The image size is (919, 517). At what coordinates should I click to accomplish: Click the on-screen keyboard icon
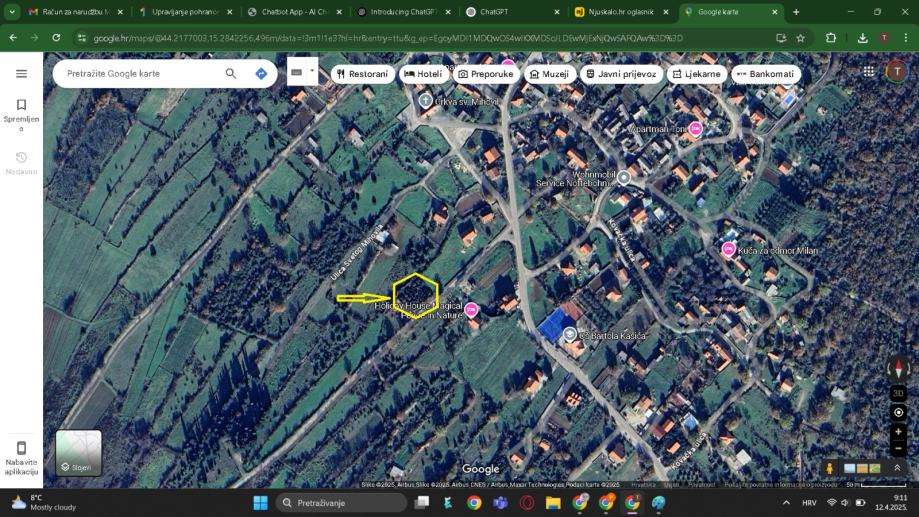click(297, 72)
